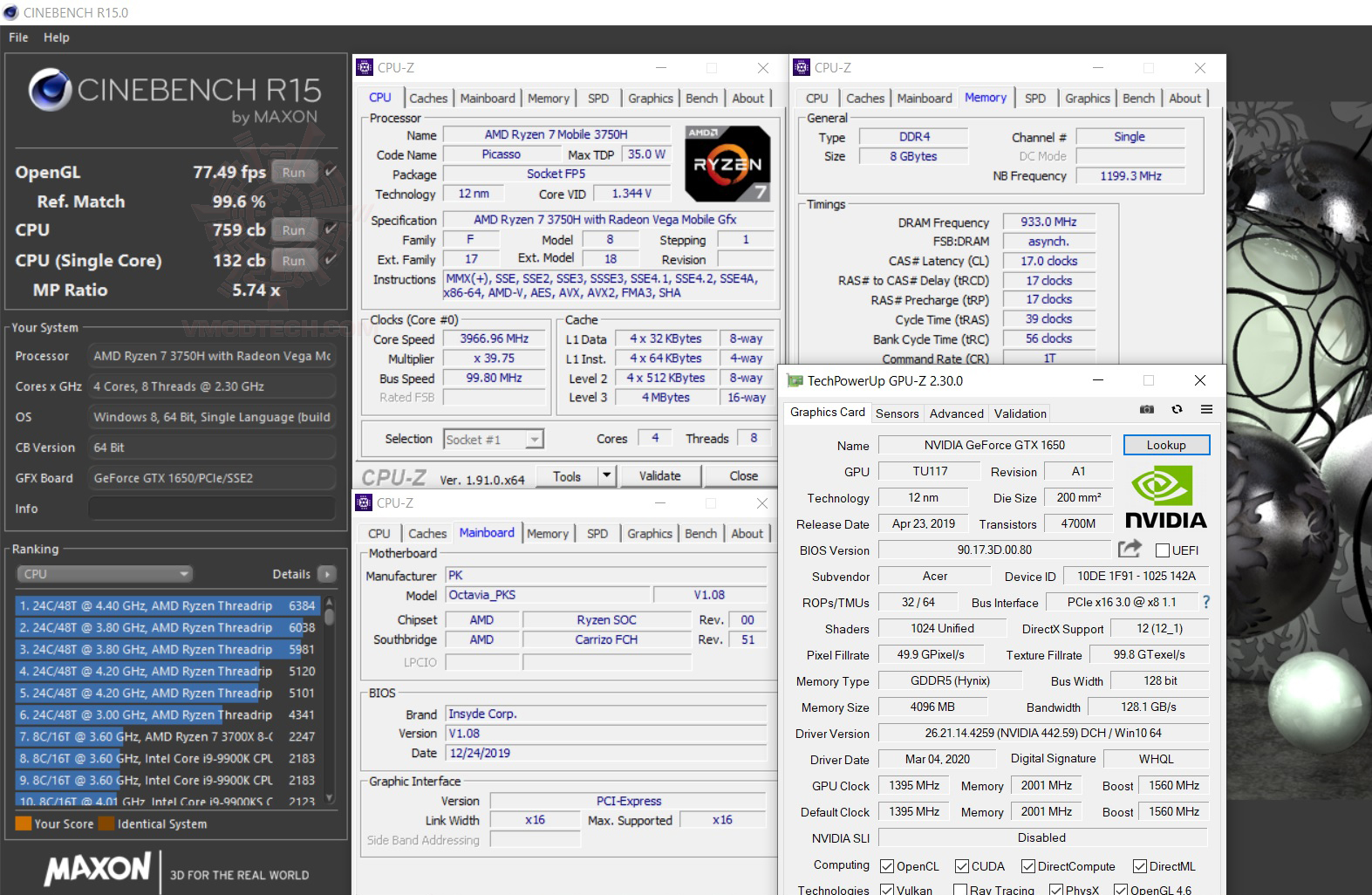The height and width of the screenshot is (895, 1372).
Task: Toggle the CUDA checkbox
Action: coord(962,866)
